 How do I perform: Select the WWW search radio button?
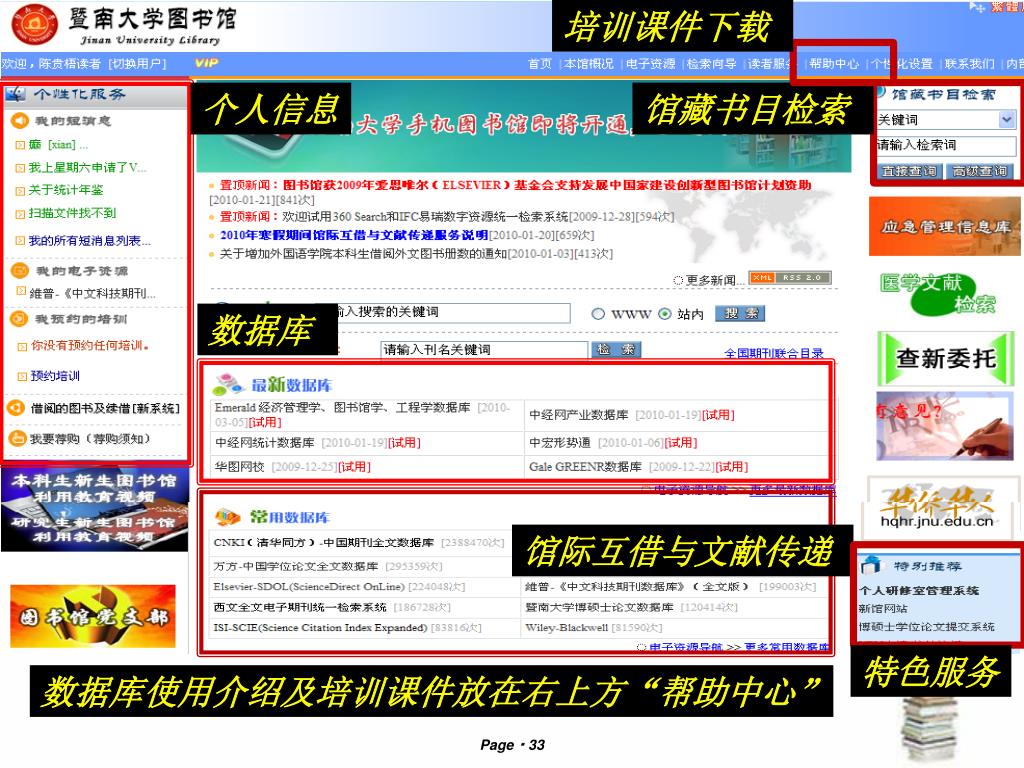pyautogui.click(x=598, y=314)
